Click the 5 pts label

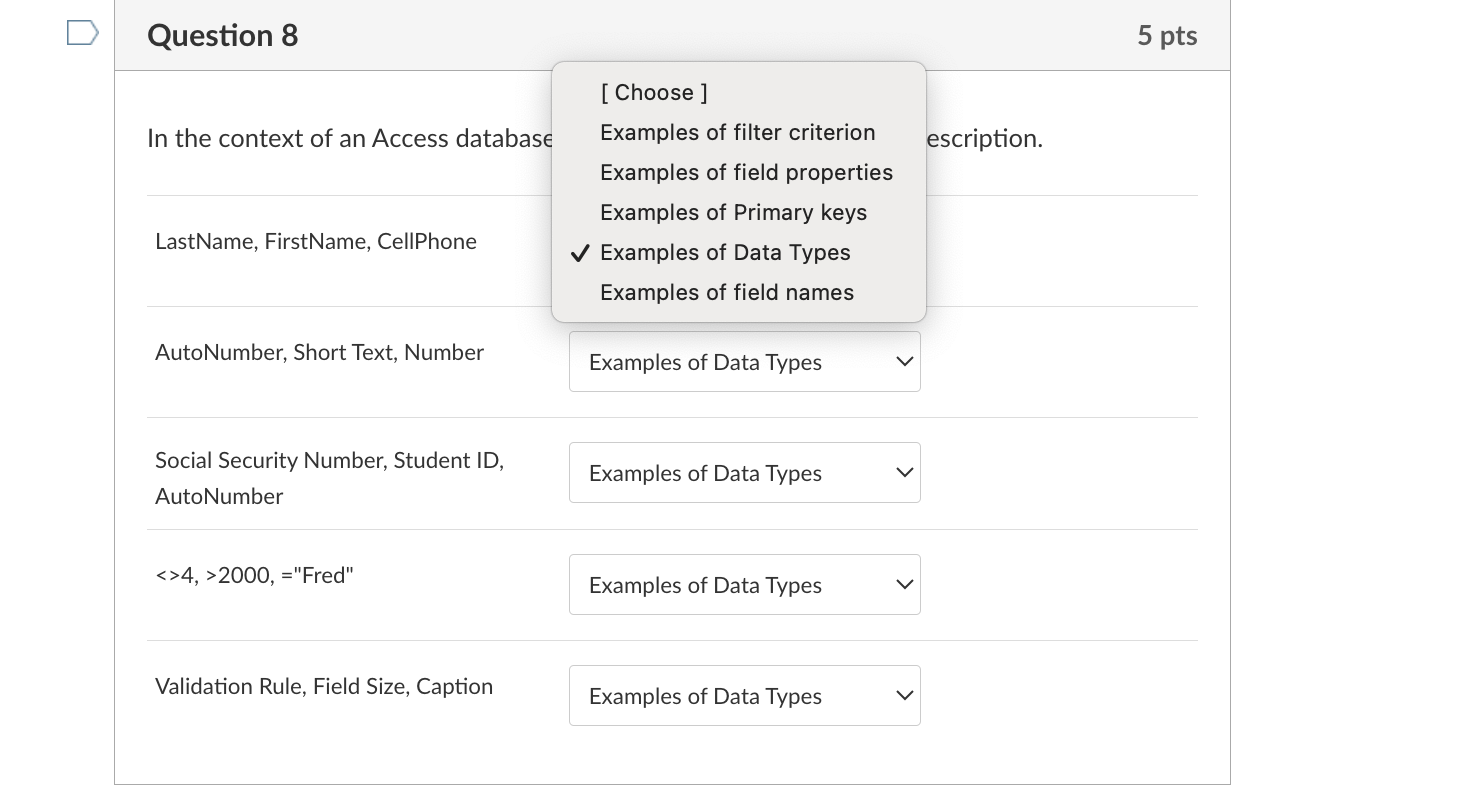[x=1167, y=35]
